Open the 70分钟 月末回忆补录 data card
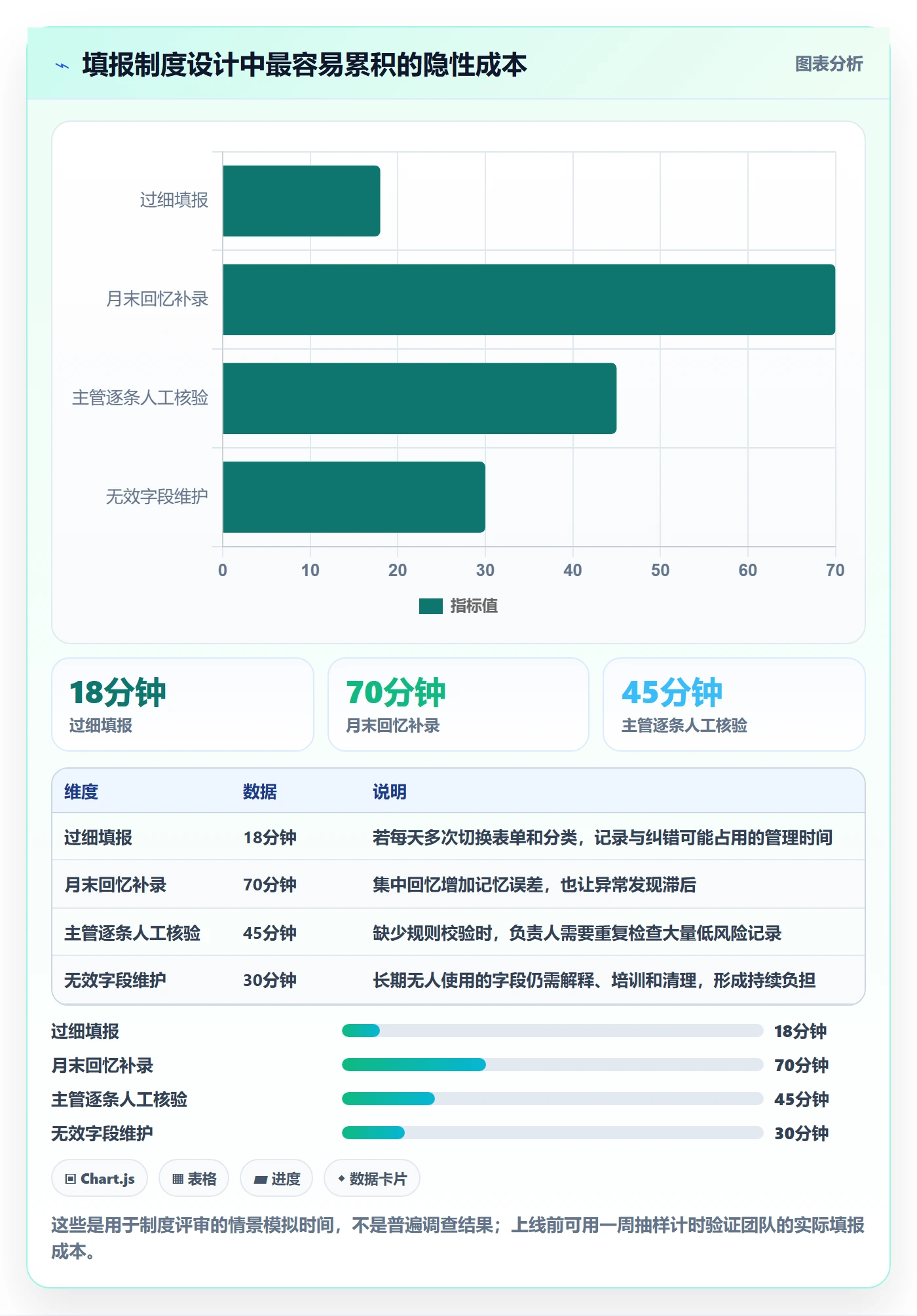Screen dimensions: 917x1316 458,704
